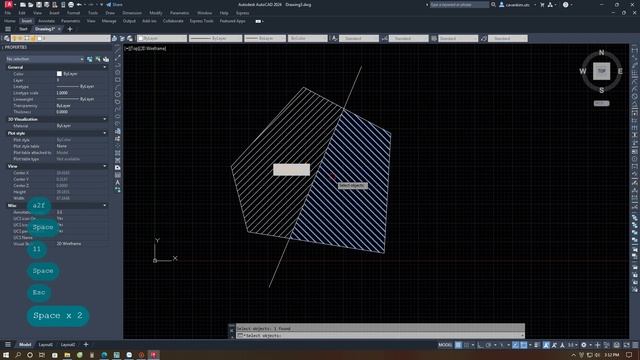Click the Table Style icon in Styles toolbar
The image size is (640, 360).
434,38
